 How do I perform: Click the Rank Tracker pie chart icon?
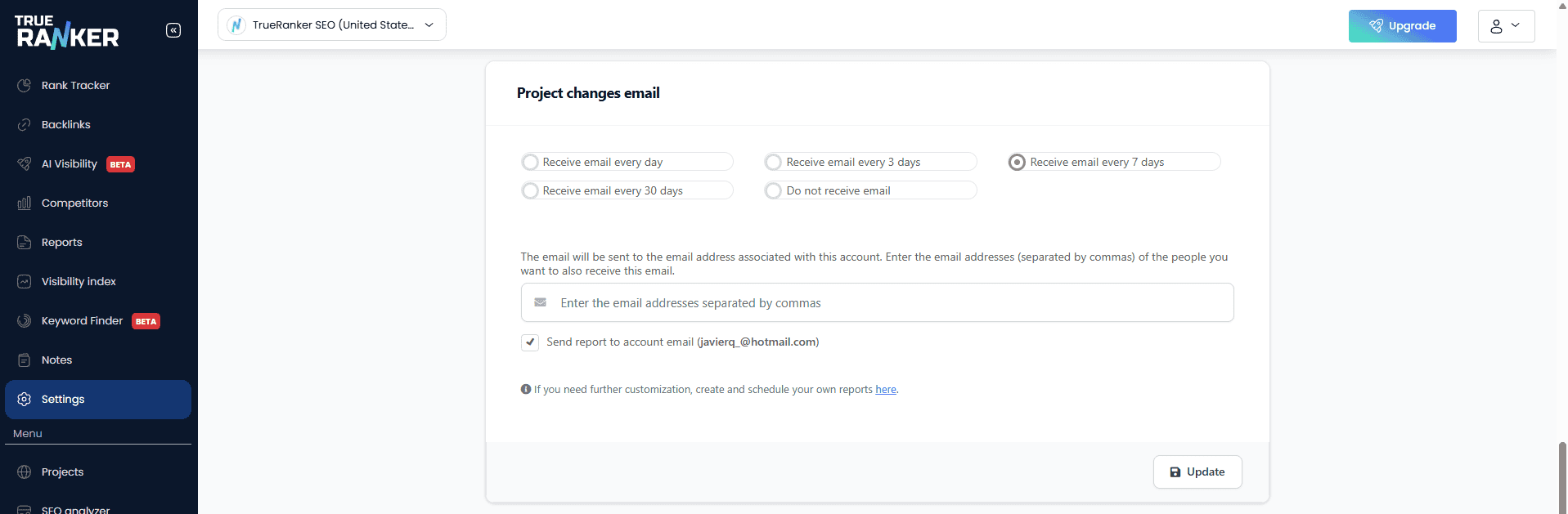(x=25, y=85)
